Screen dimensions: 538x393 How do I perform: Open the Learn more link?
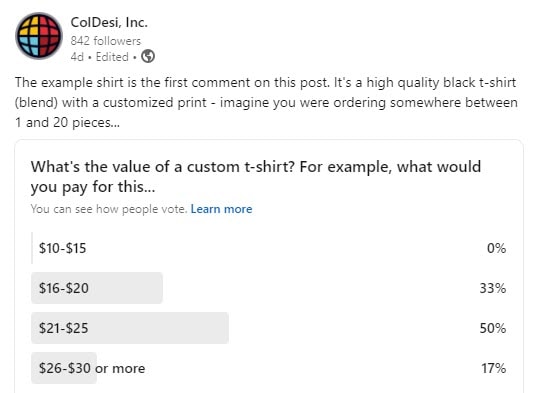[x=221, y=209]
